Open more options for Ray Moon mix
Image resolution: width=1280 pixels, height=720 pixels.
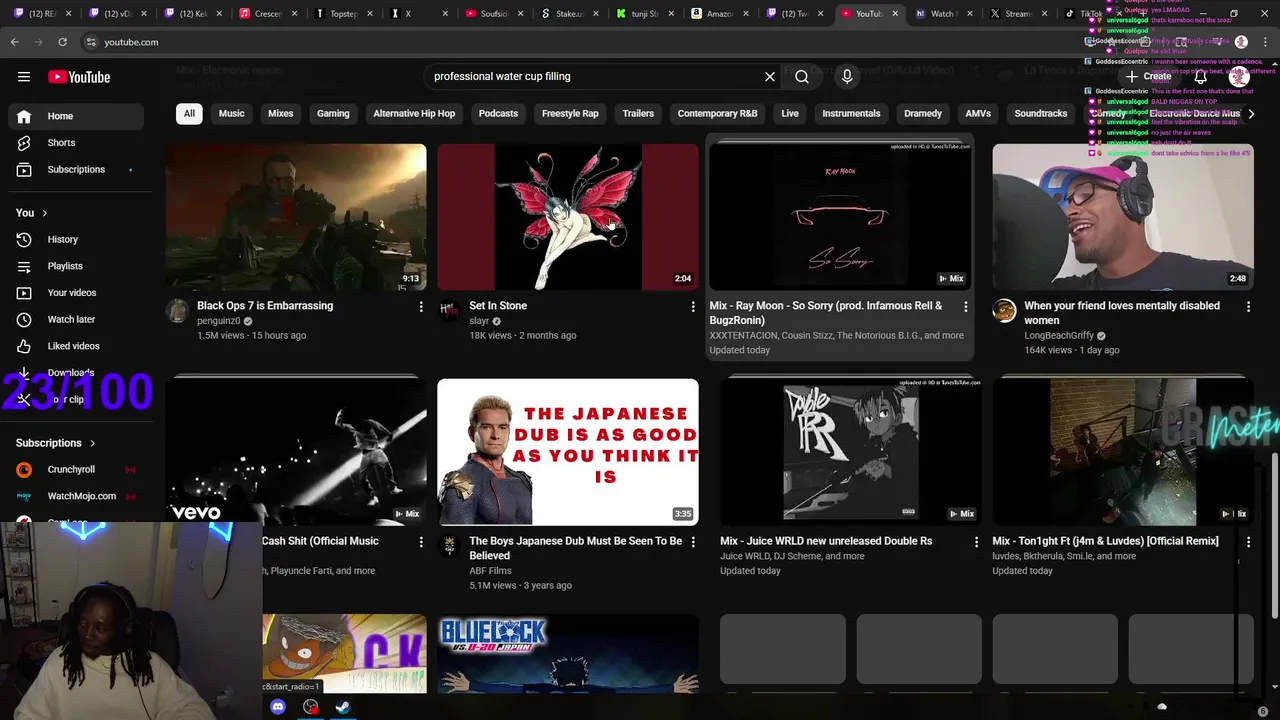coord(965,307)
